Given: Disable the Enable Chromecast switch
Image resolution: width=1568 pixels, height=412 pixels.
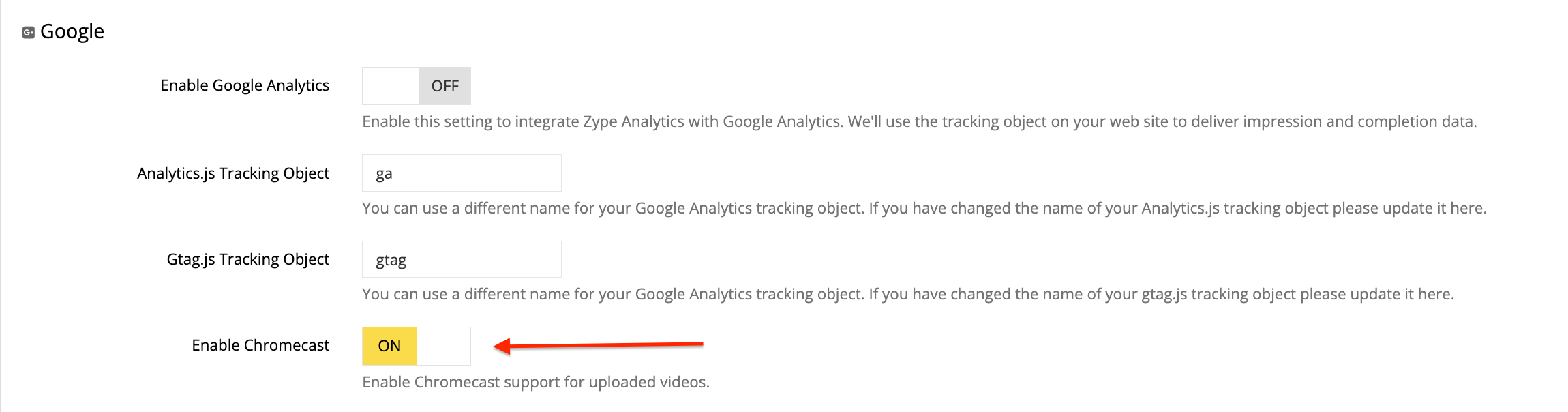Looking at the screenshot, I should (417, 346).
